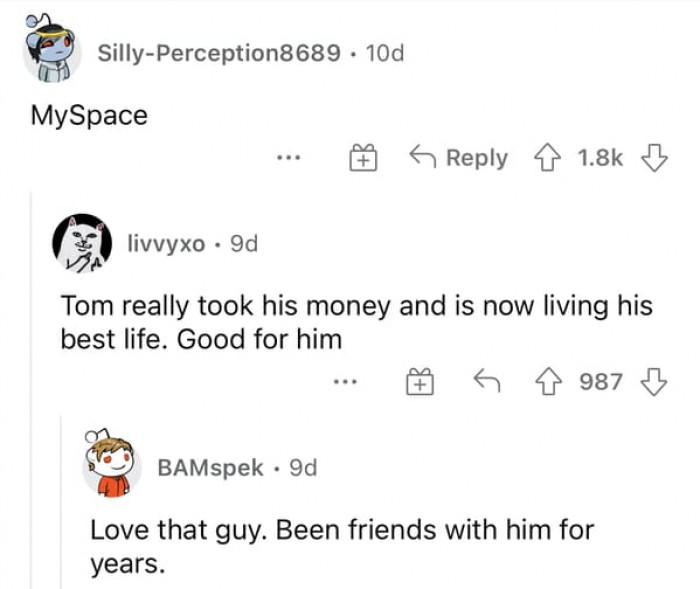This screenshot has width=700, height=589.
Task: Give an award to livvyxo's comment
Action: (419, 381)
